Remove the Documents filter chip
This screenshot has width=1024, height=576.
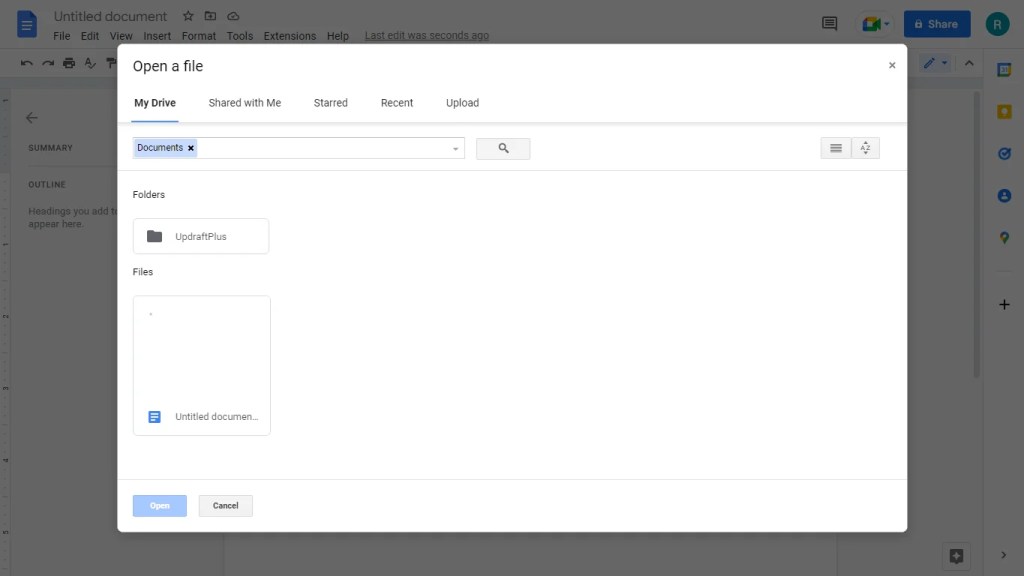pyautogui.click(x=191, y=148)
